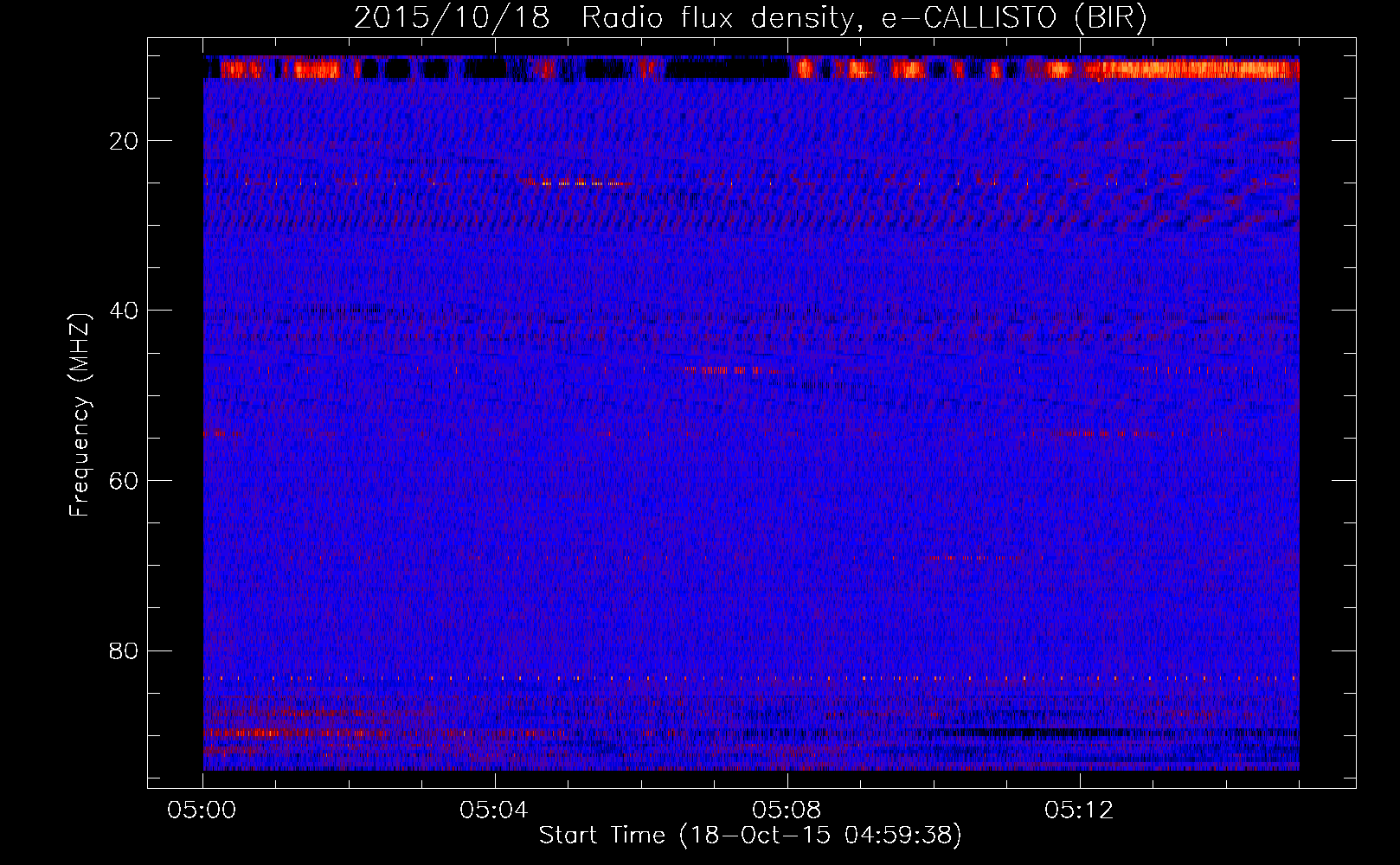Click the plot title "Radio flux density, e-CALLISTO (BIR)"
This screenshot has height=865, width=1400.
click(x=864, y=18)
